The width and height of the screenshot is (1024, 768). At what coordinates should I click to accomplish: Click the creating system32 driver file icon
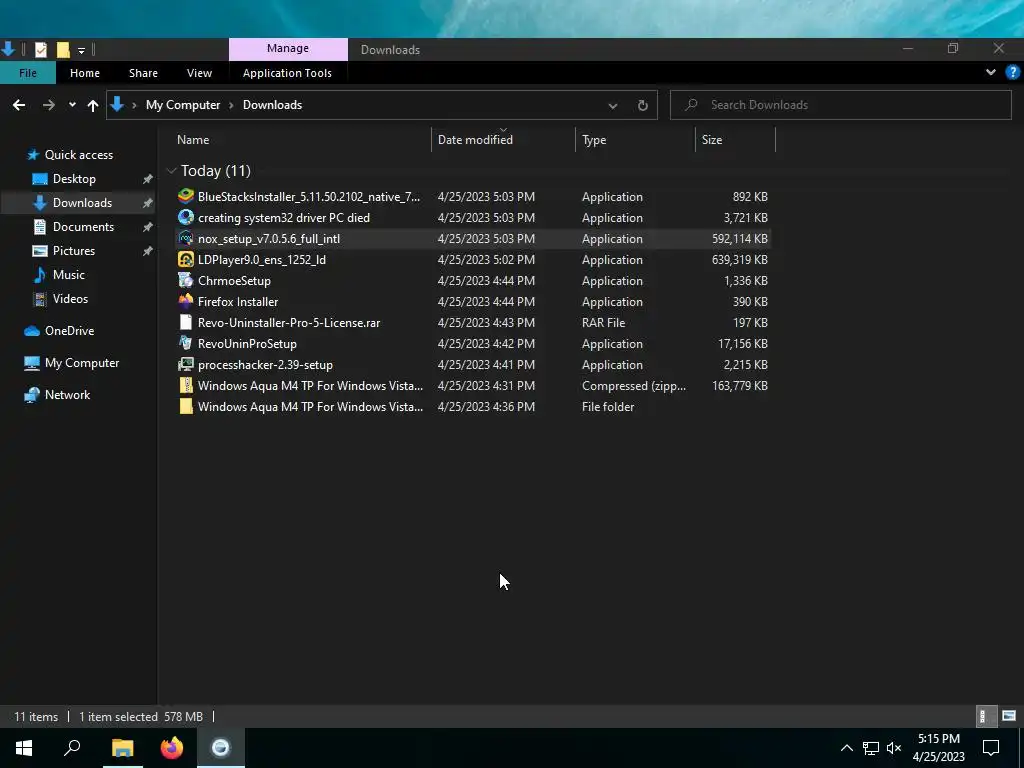pos(186,217)
